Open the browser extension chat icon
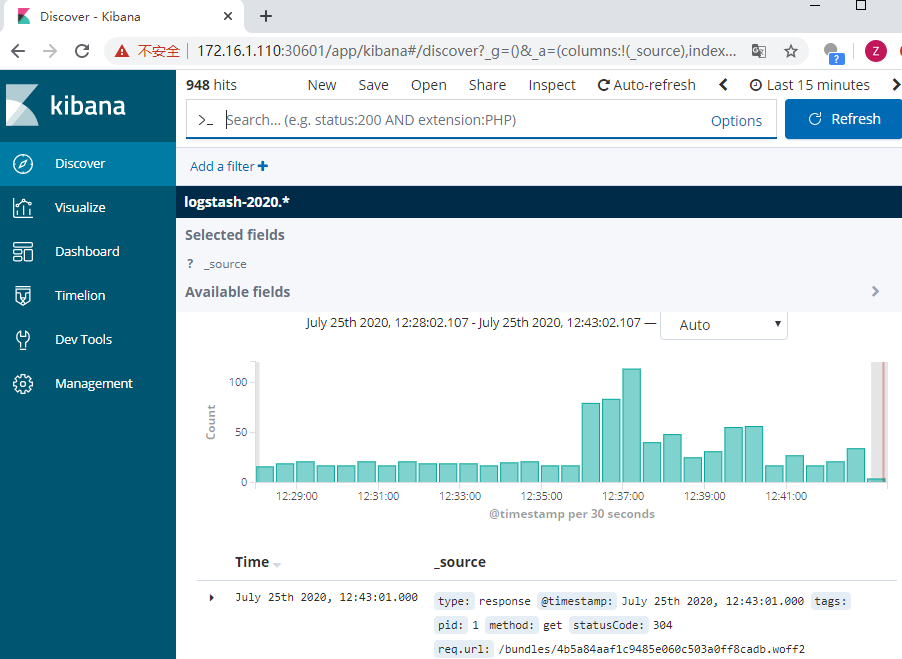Viewport: 902px width, 659px height. tap(833, 52)
